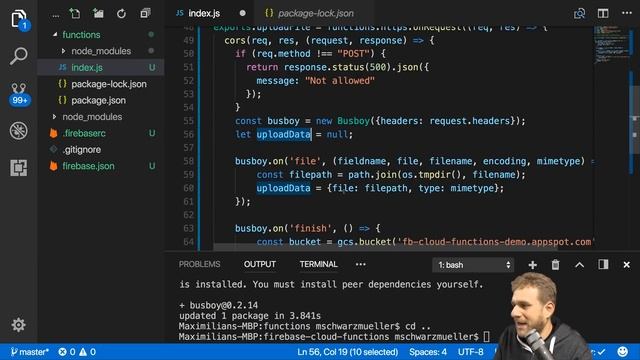Open the Search view in activity bar
This screenshot has width=640, height=360.
19,56
